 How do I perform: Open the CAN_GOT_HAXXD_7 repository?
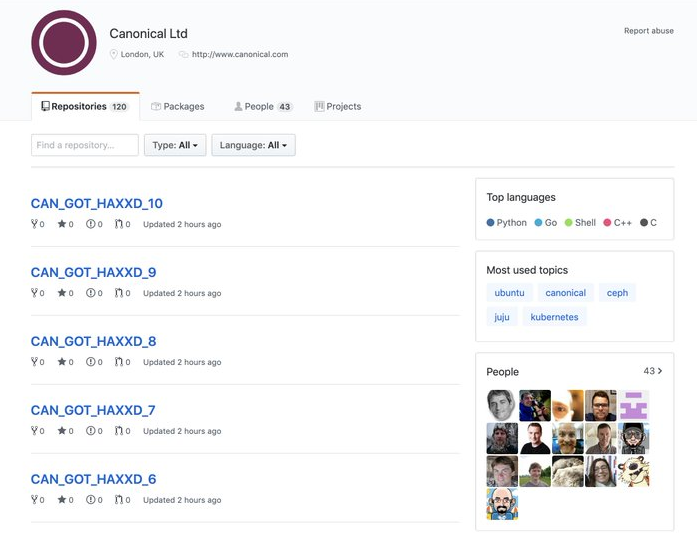pos(93,410)
